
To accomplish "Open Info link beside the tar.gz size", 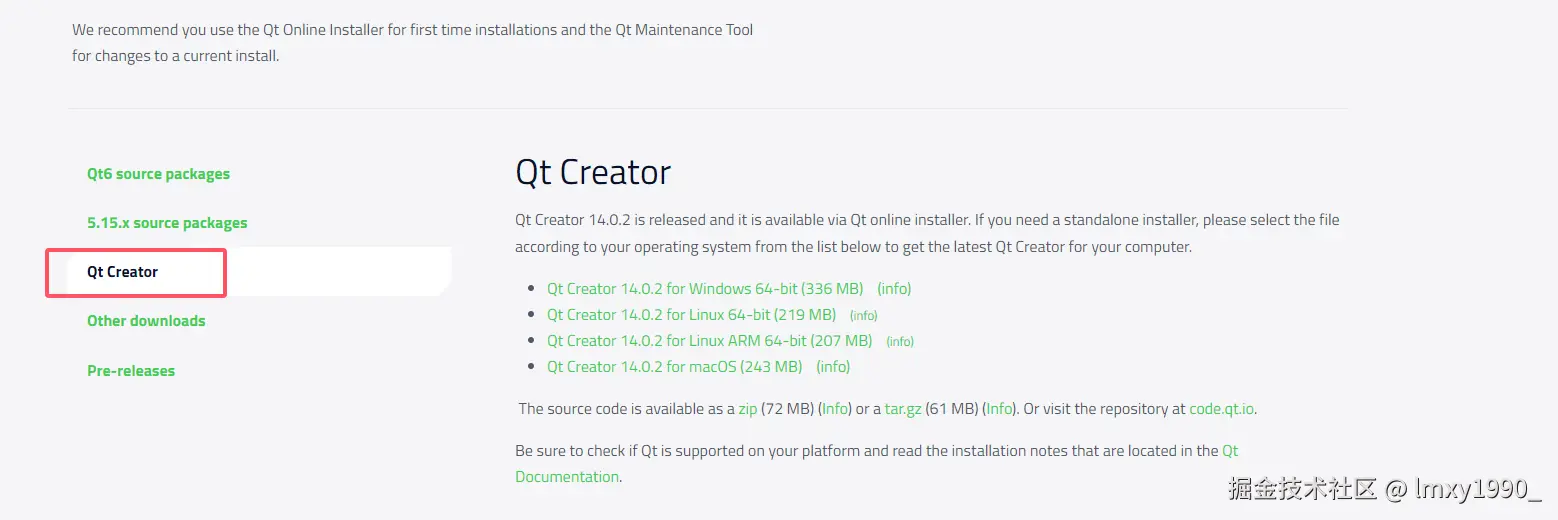I will [999, 409].
